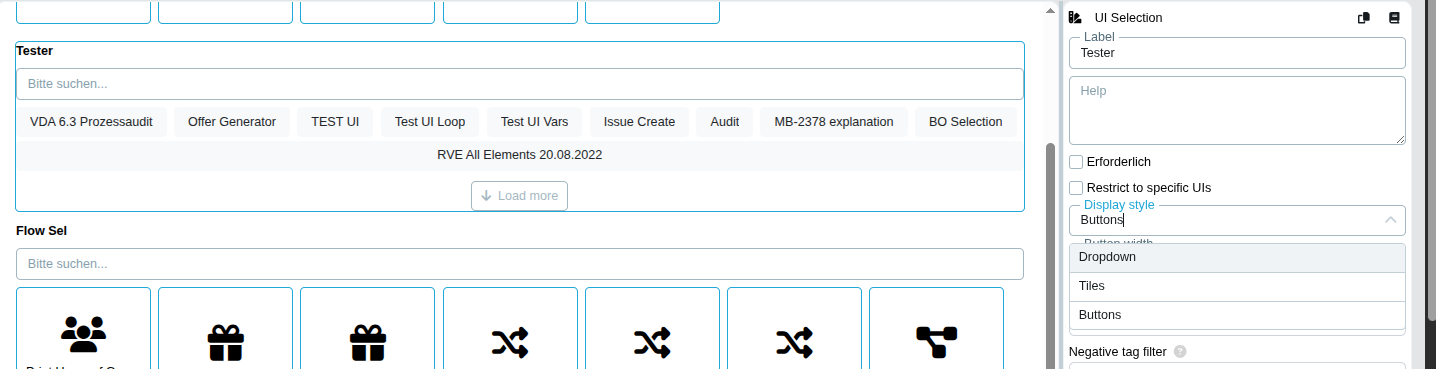Enable Restrict to specific UIs
The height and width of the screenshot is (369, 1436).
point(1076,188)
